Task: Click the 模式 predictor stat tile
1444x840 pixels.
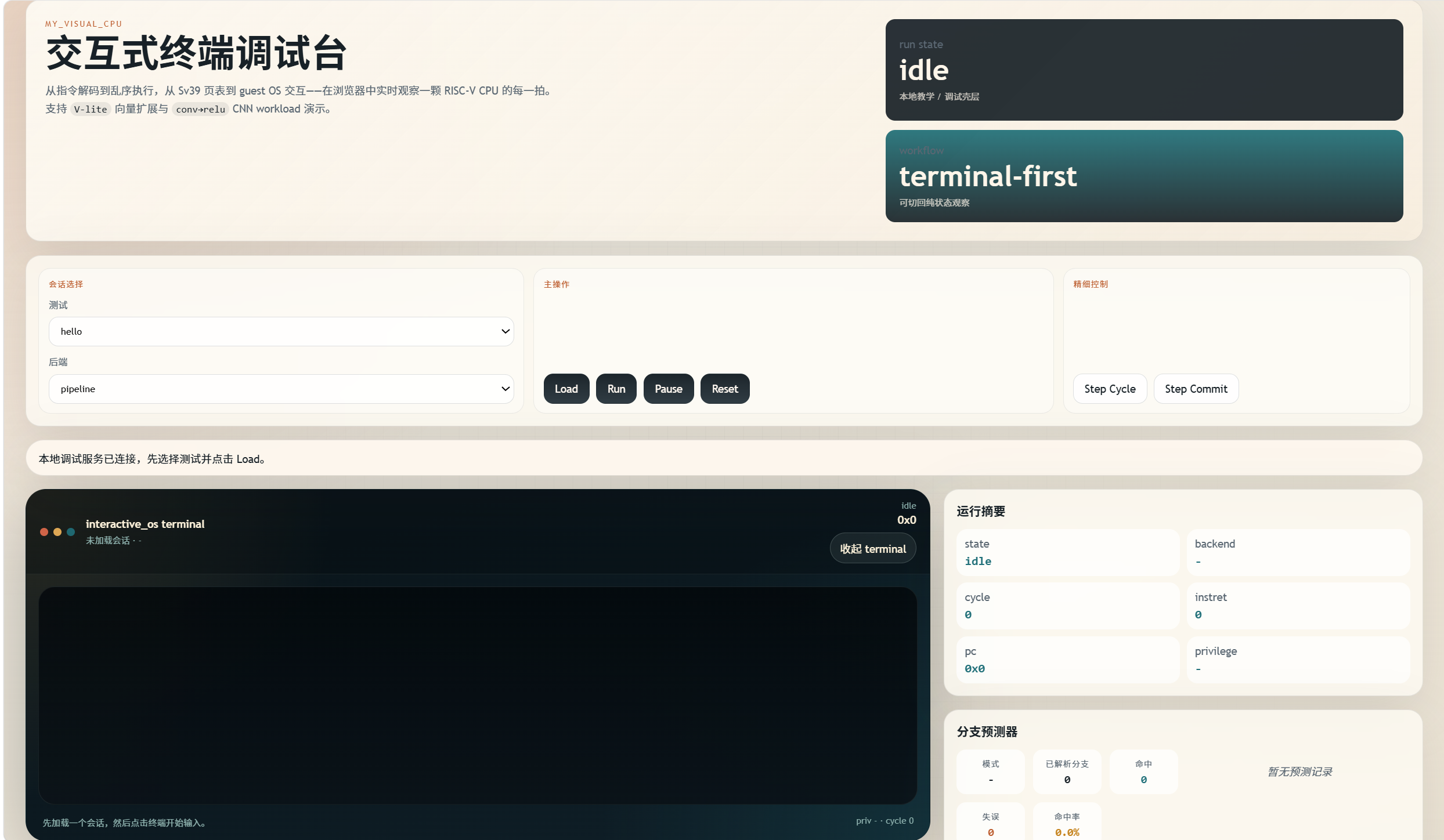Action: point(991,772)
